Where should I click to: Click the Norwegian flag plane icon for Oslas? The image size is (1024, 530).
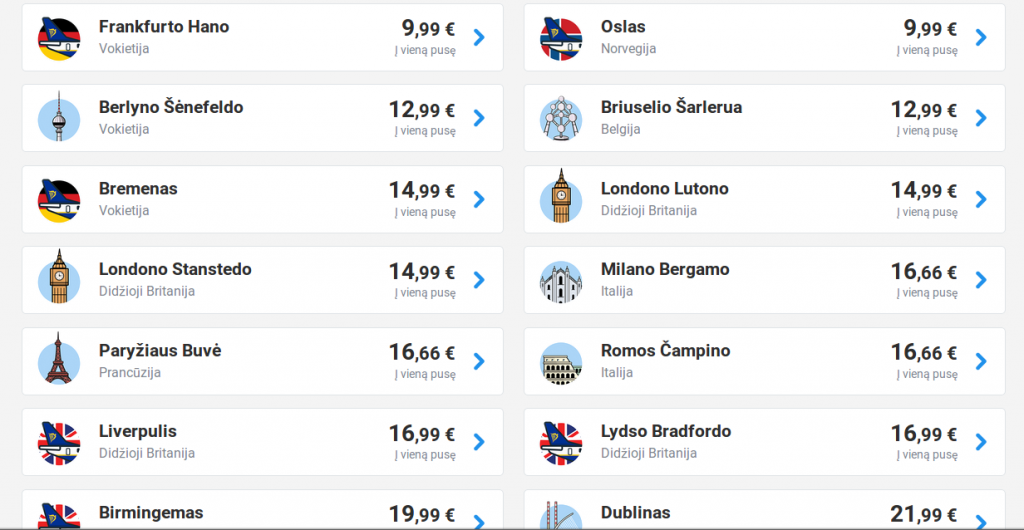[561, 39]
